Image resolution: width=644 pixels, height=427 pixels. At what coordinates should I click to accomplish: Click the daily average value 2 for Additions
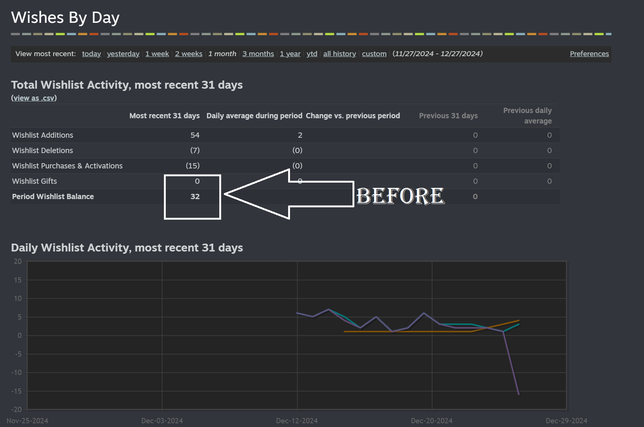[300, 135]
